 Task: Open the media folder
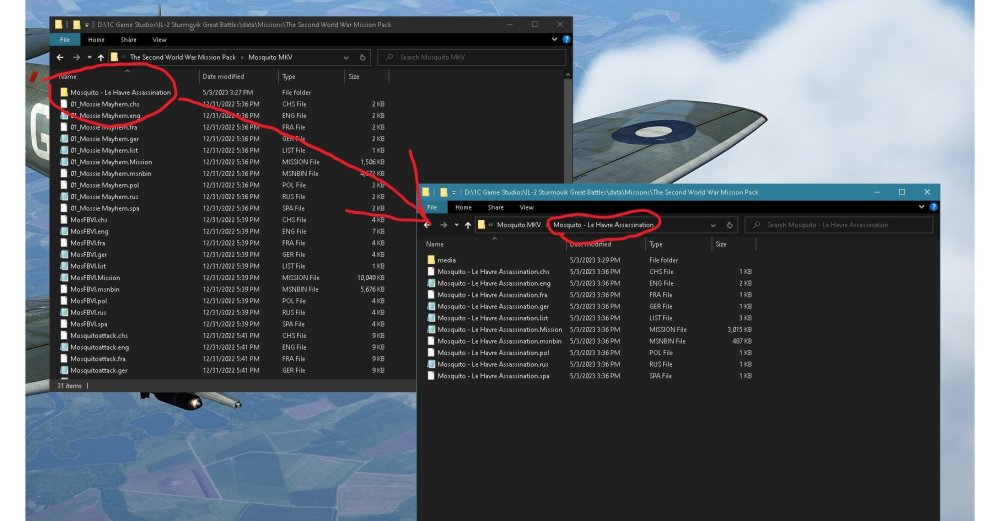(x=447, y=260)
